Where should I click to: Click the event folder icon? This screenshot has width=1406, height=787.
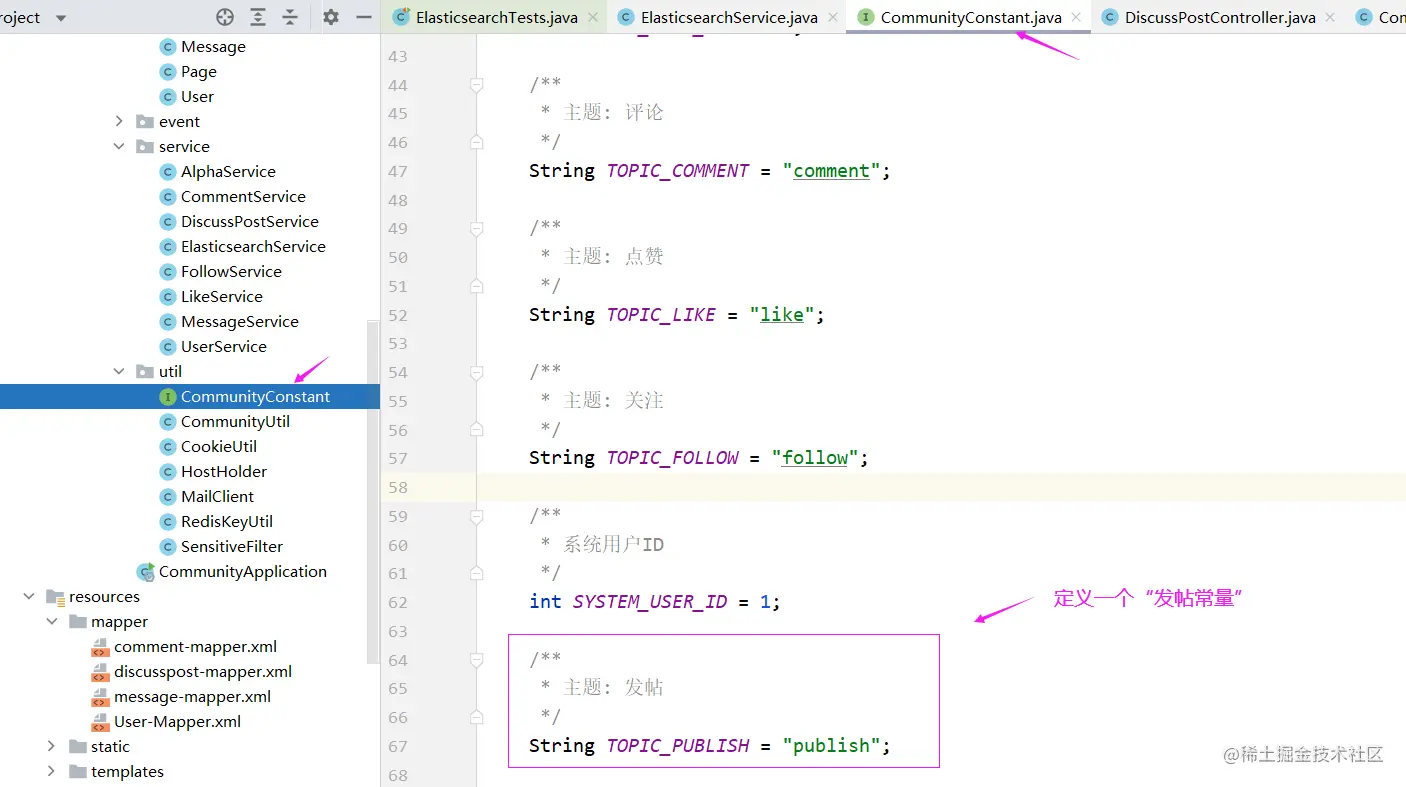(145, 121)
